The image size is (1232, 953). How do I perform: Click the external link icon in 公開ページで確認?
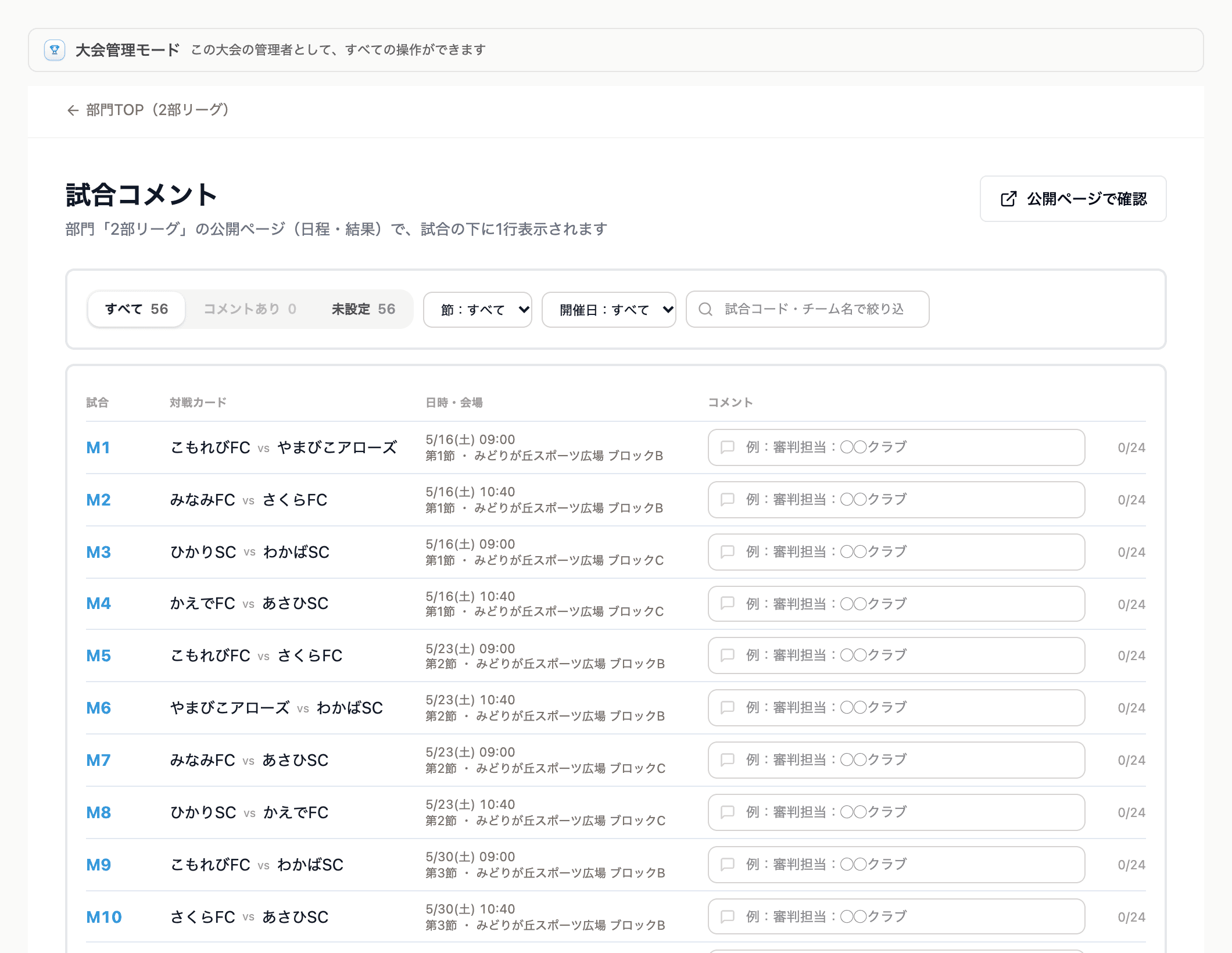[1008, 199]
